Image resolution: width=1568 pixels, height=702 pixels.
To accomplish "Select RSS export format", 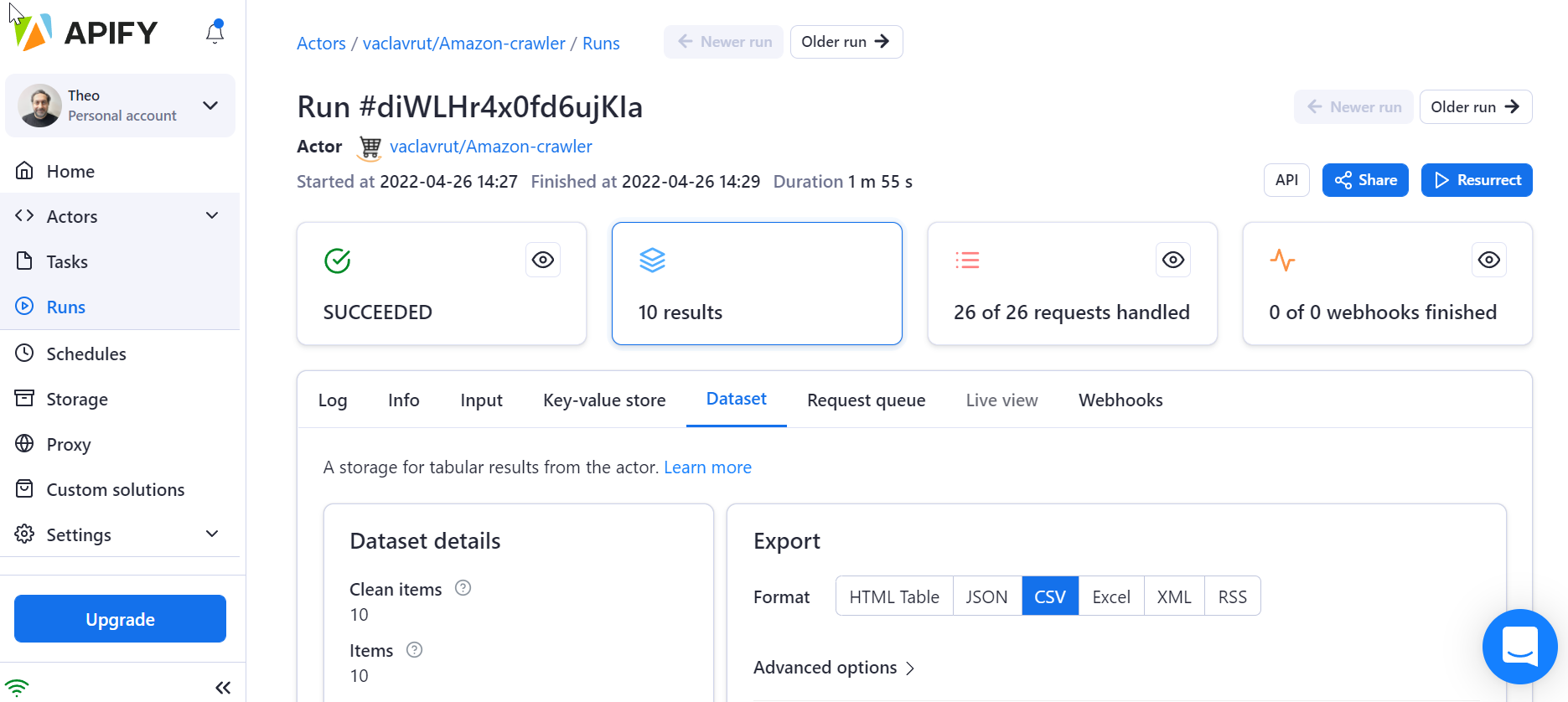I will pyautogui.click(x=1233, y=596).
